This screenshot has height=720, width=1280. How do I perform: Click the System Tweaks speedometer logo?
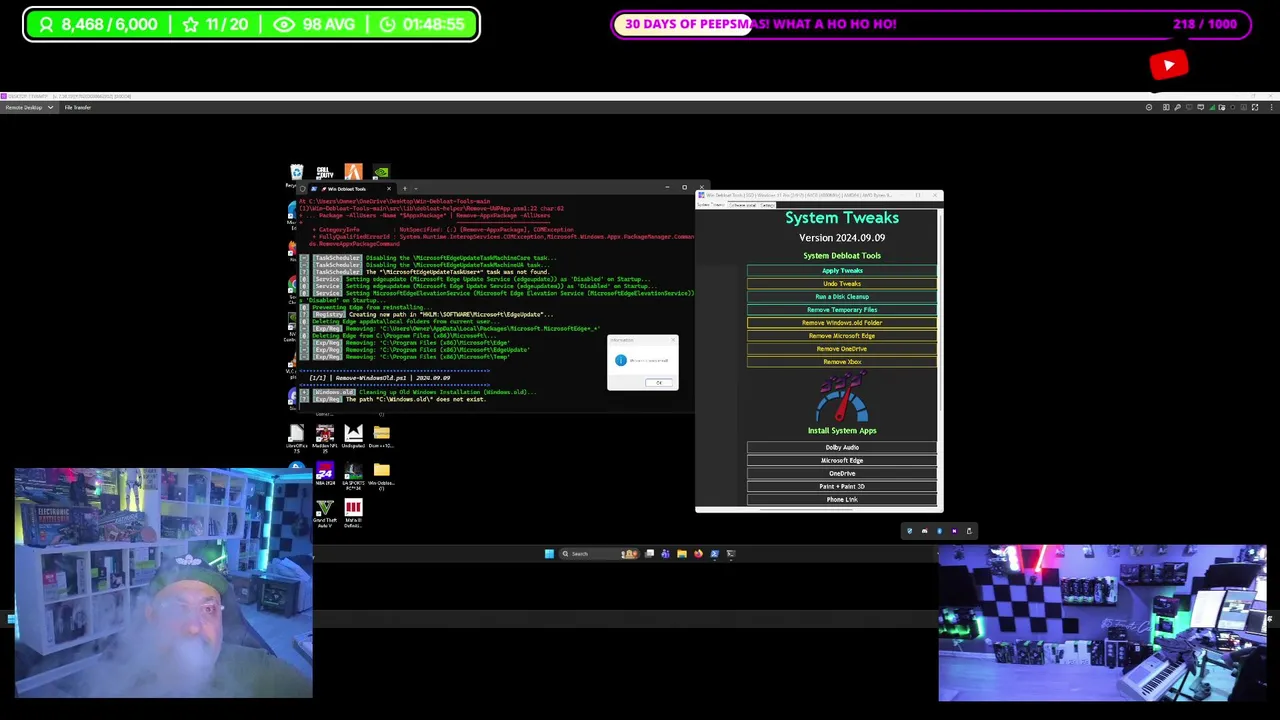[x=842, y=399]
